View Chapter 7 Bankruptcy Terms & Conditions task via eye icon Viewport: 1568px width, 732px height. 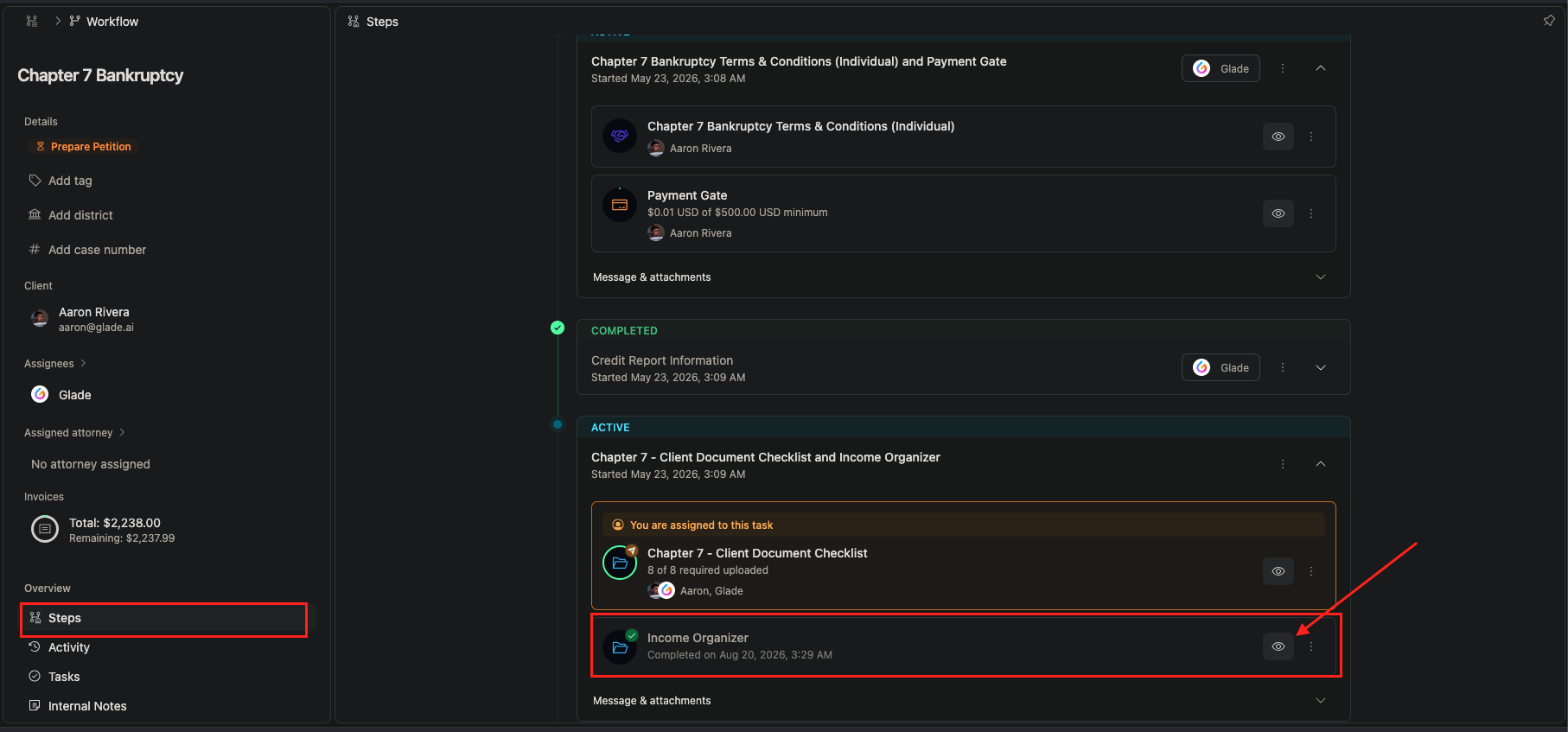pos(1278,137)
